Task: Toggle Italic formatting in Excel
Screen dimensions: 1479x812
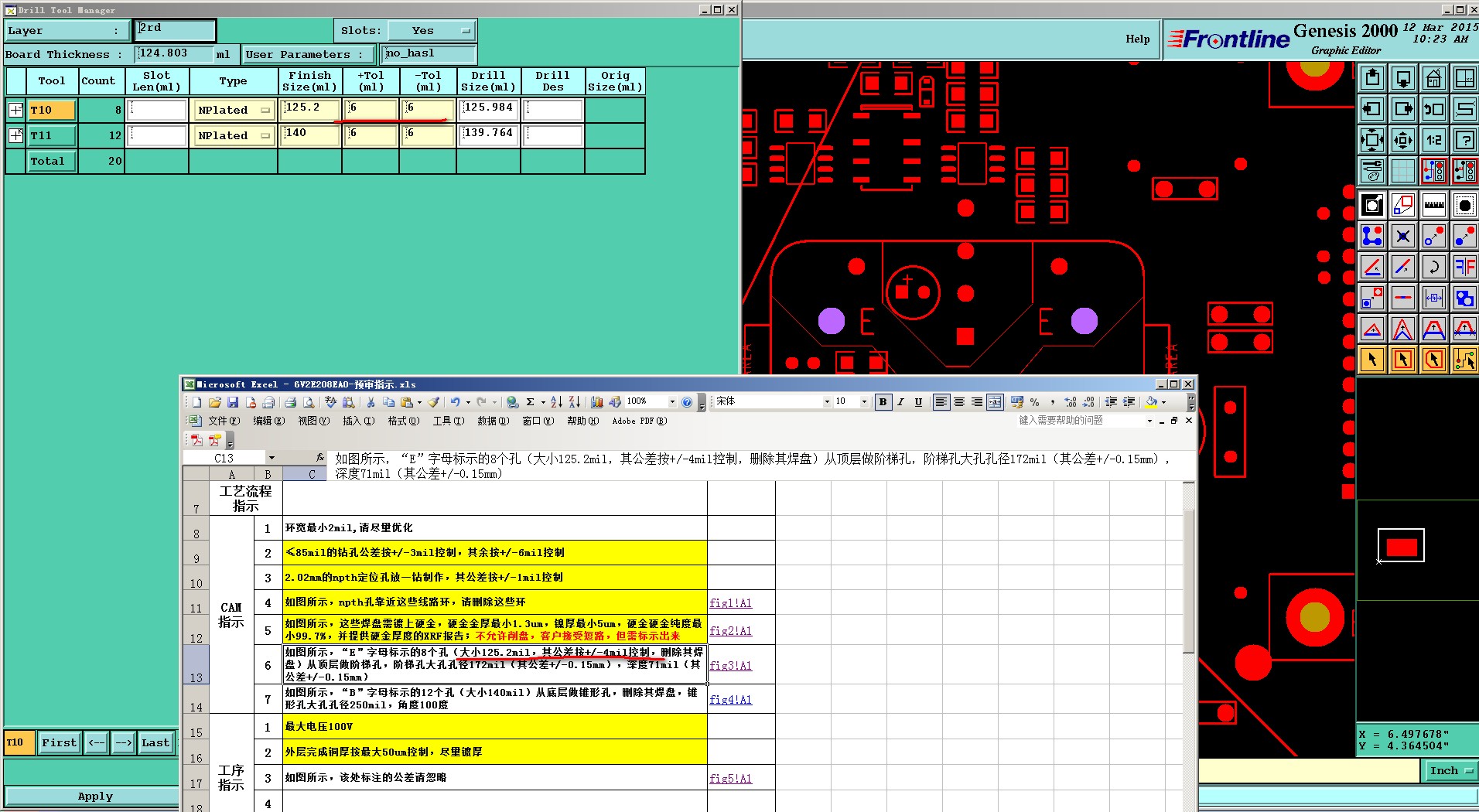Action: (900, 402)
